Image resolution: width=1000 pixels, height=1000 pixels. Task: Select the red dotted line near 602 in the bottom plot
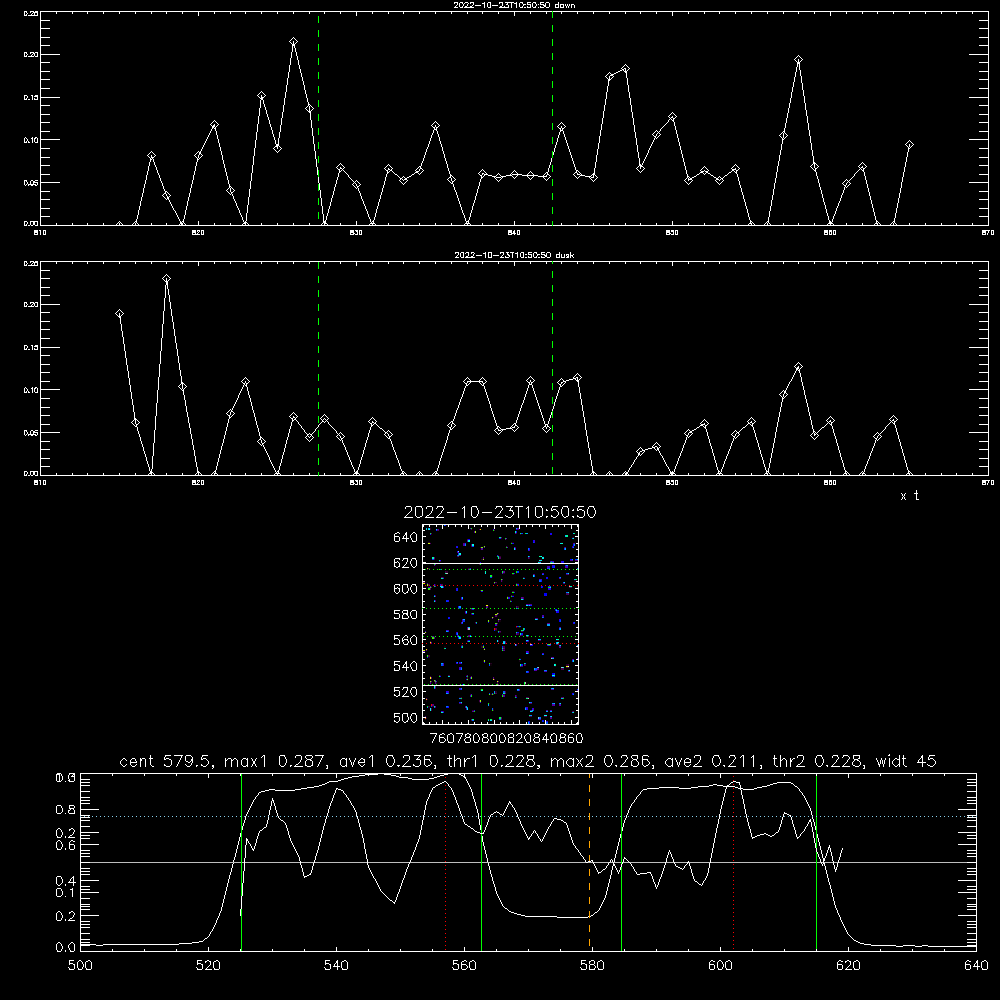pos(733,864)
